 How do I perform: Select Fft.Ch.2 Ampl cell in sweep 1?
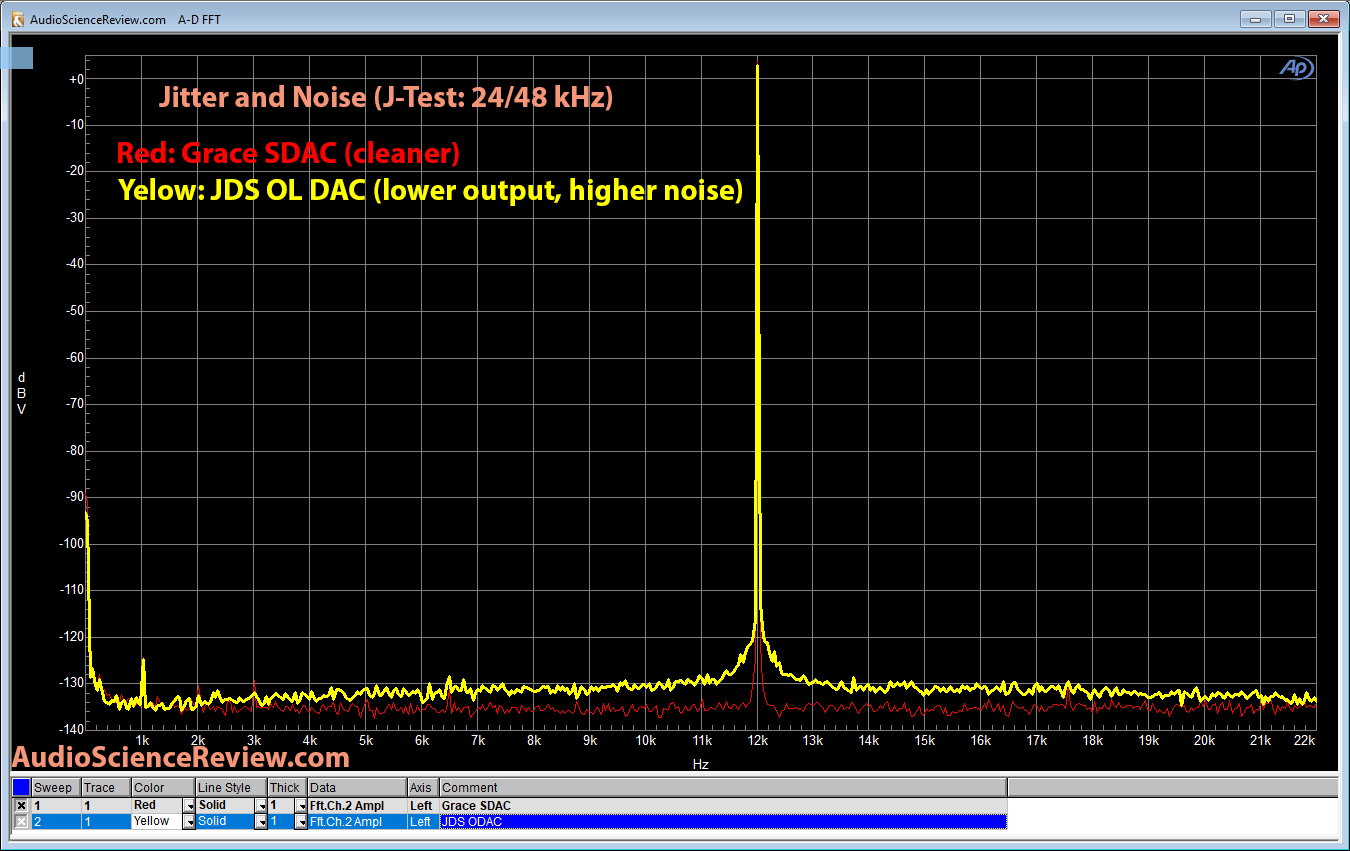pyautogui.click(x=357, y=805)
